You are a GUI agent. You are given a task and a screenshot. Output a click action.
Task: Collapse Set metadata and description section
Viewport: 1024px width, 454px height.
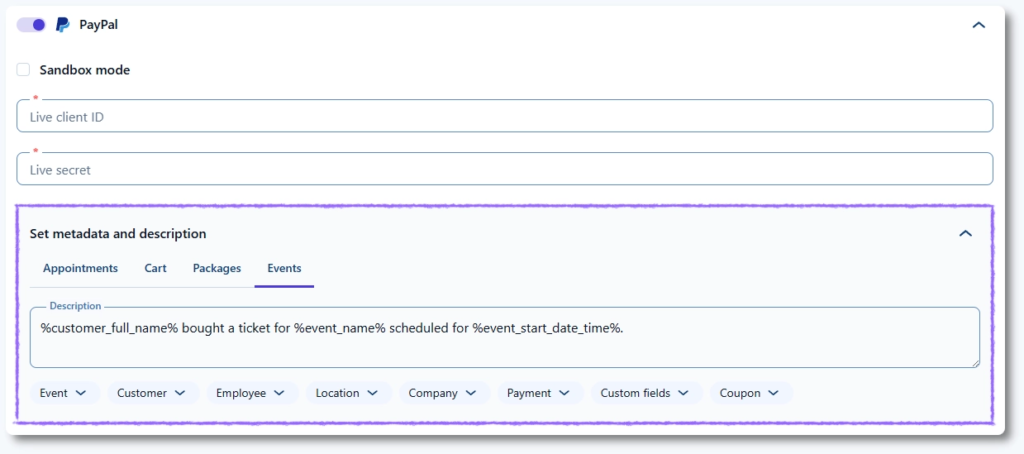[x=965, y=233]
